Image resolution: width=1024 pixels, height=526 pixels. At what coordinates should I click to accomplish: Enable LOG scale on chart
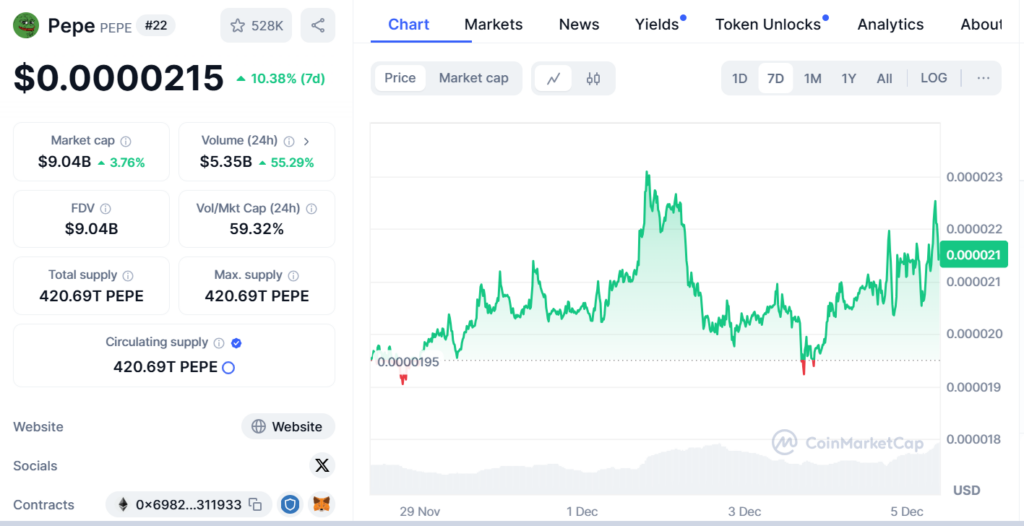pyautogui.click(x=933, y=78)
